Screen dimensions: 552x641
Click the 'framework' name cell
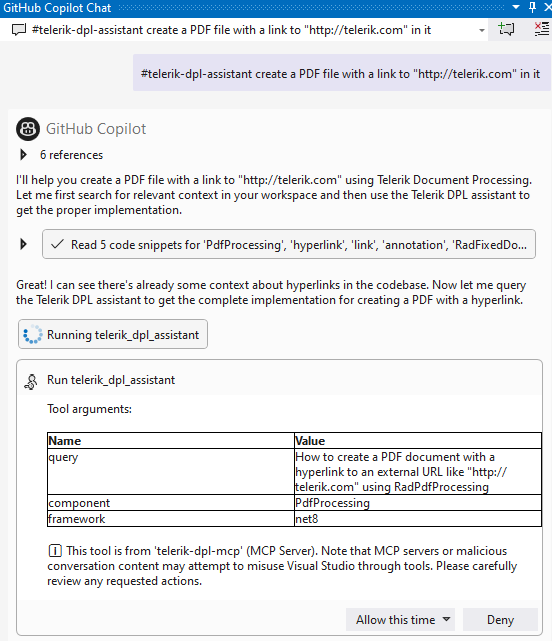click(x=171, y=519)
